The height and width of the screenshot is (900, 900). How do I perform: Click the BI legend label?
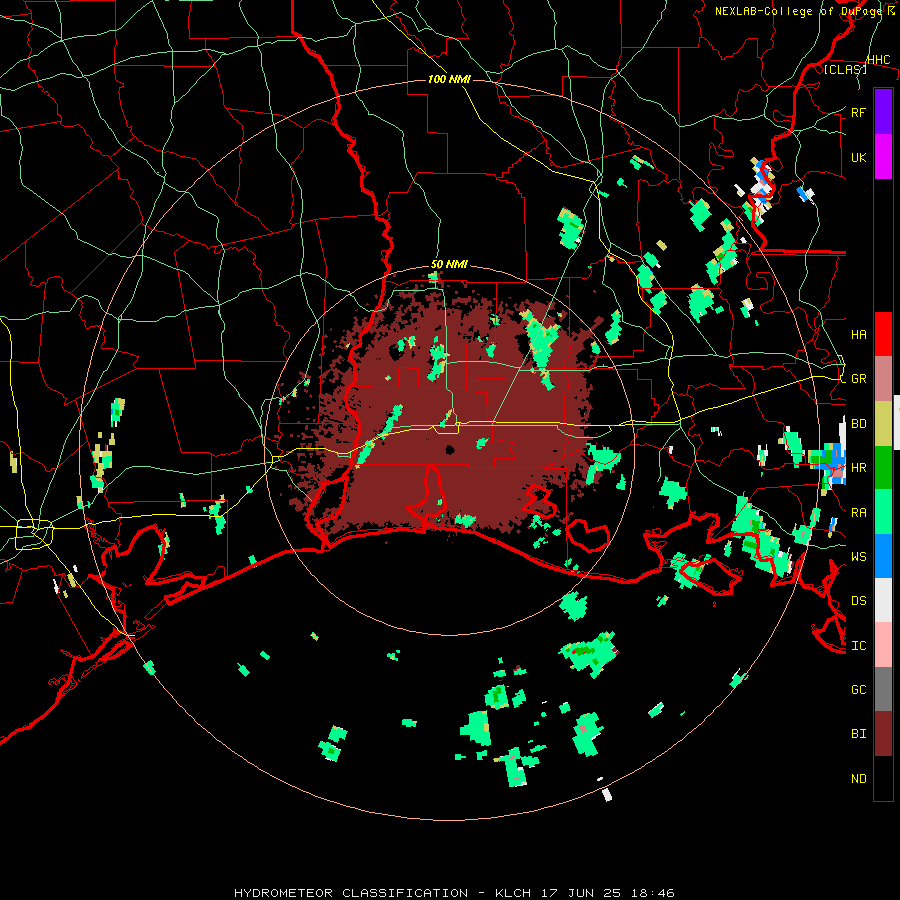(x=858, y=734)
